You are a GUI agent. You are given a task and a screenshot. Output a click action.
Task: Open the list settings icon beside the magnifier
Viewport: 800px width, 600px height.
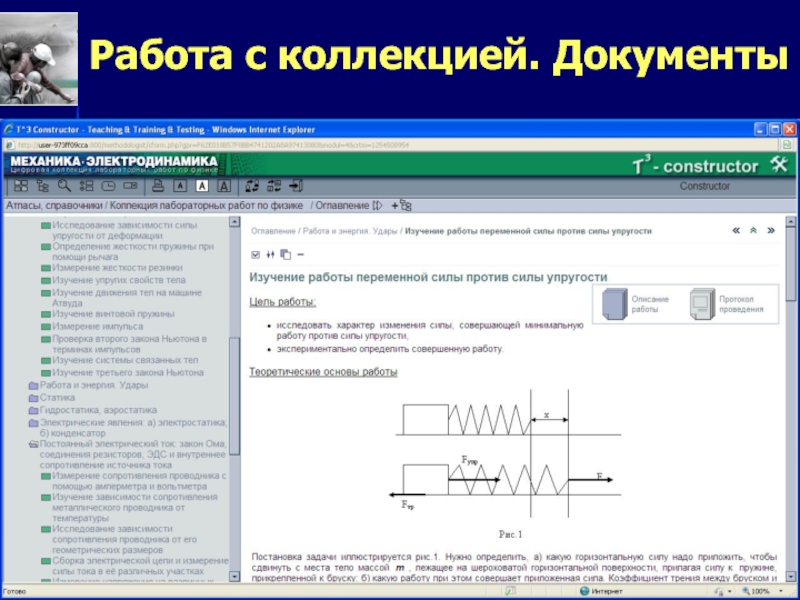coord(86,186)
